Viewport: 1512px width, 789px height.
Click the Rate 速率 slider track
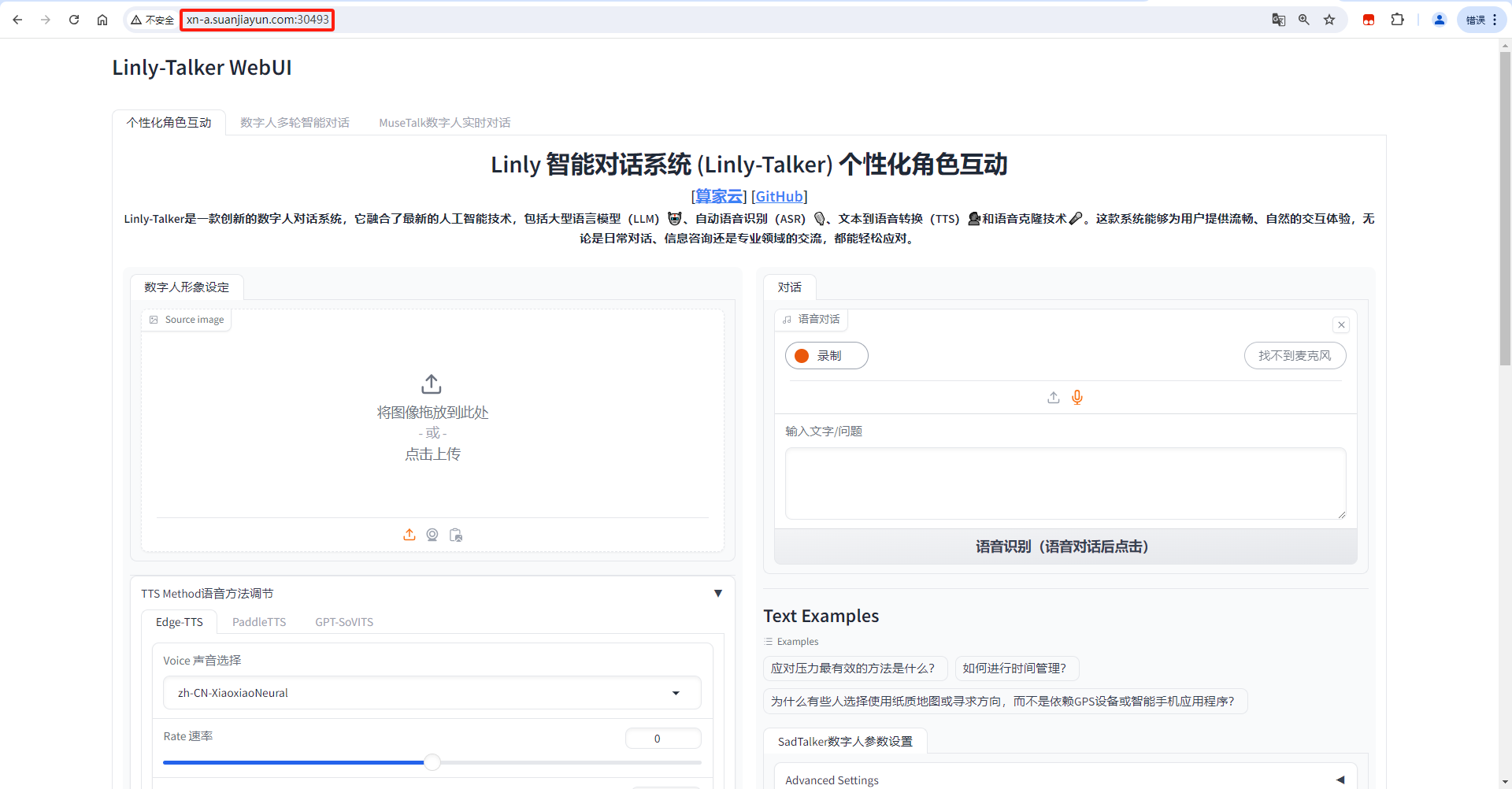click(432, 762)
